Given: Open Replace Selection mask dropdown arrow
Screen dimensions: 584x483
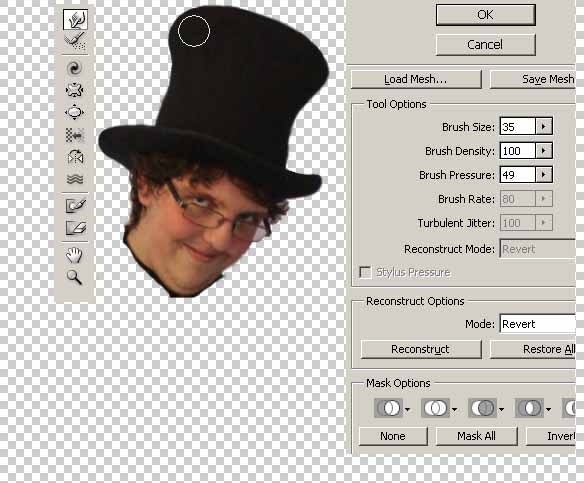Looking at the screenshot, I should [407, 410].
